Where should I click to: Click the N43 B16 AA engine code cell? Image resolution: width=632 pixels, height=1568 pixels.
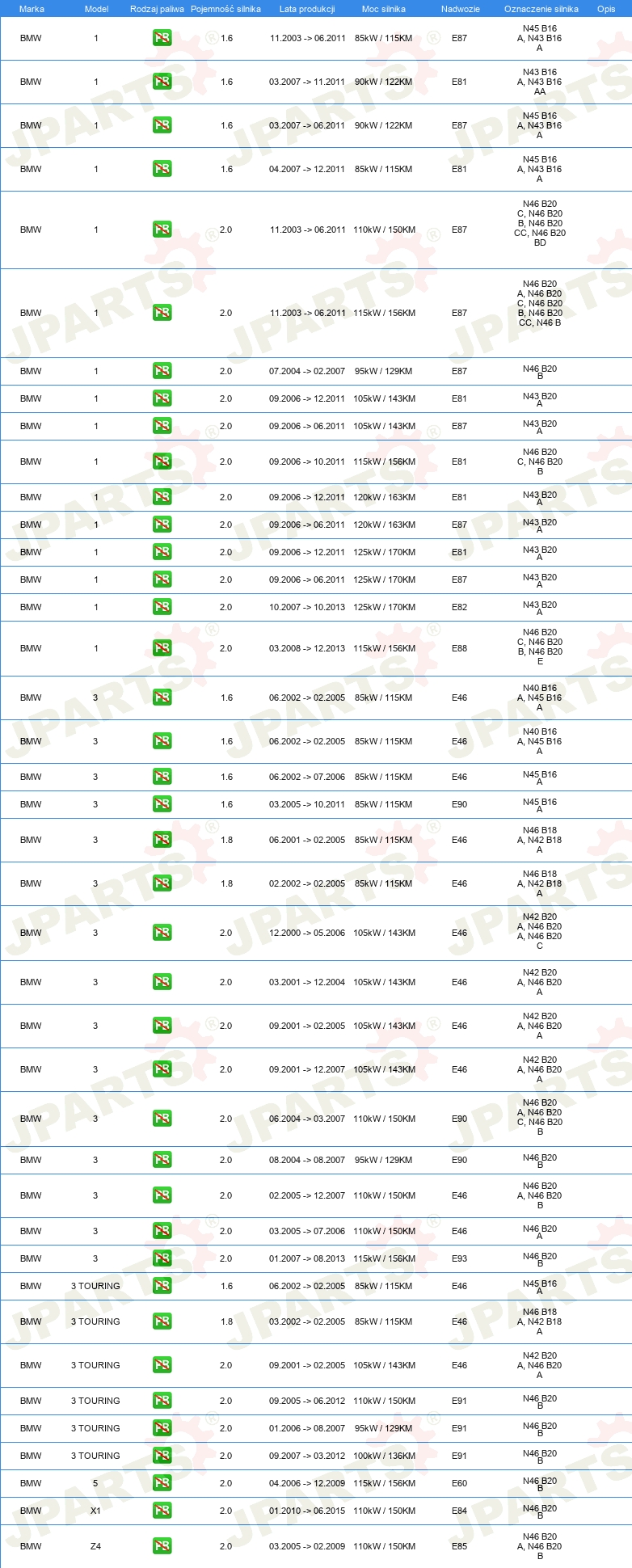(x=540, y=82)
